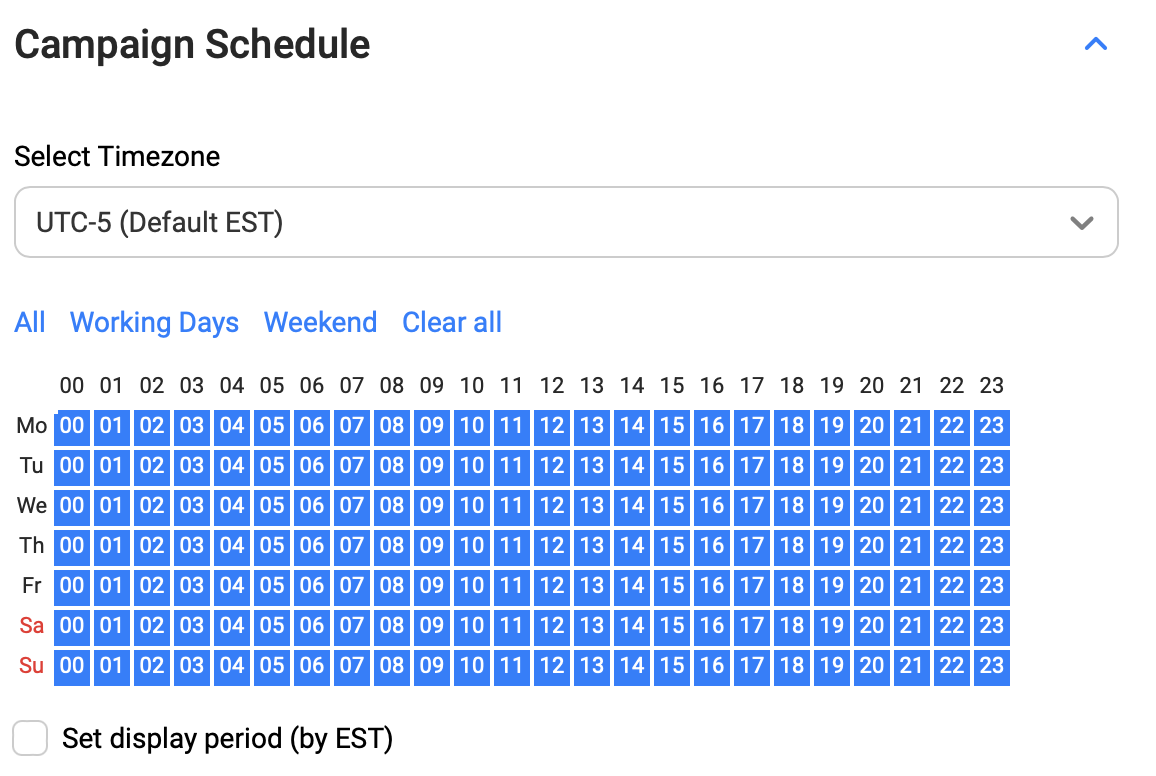This screenshot has height=776, width=1156.
Task: Toggle Tuesday 09 hour cell
Action: pos(432,466)
